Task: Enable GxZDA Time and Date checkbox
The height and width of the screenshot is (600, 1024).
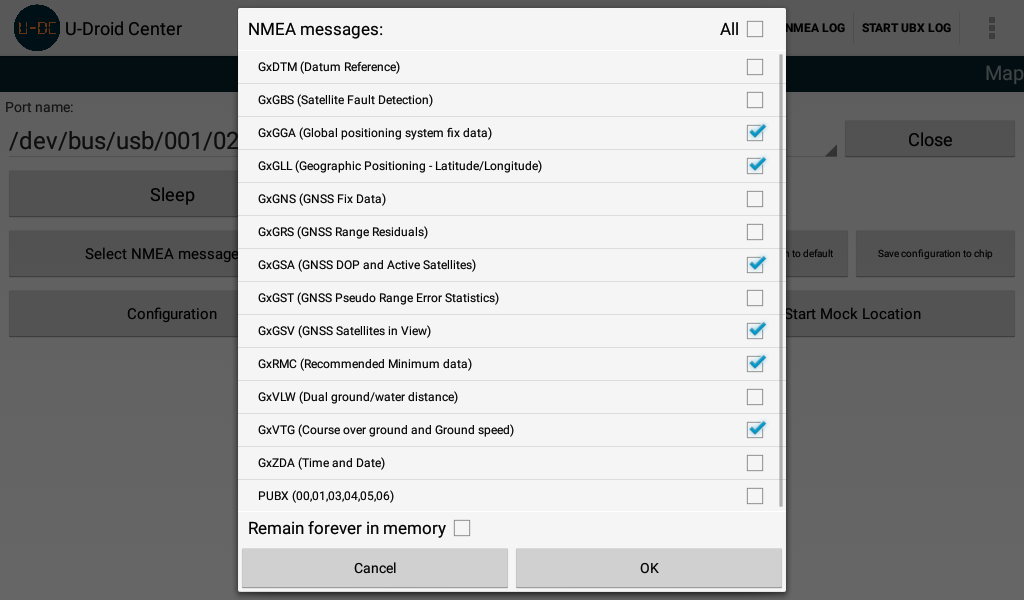Action: (x=755, y=463)
